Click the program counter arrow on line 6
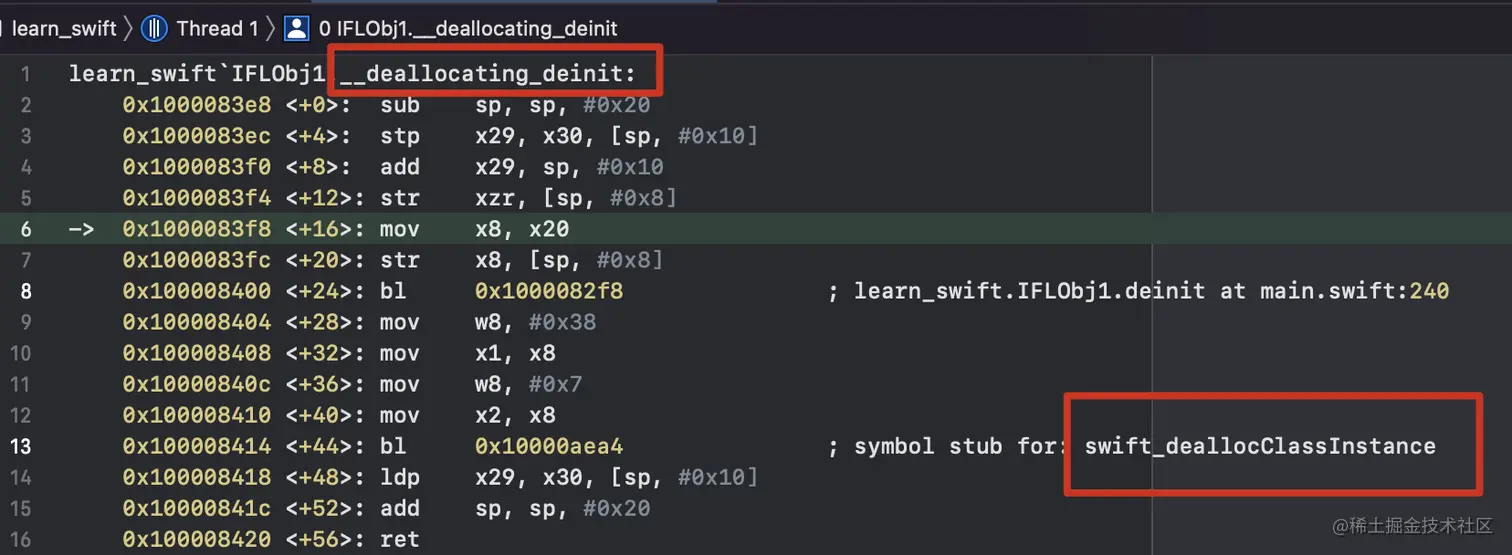Screen dimensions: 1512x555 click(x=82, y=229)
